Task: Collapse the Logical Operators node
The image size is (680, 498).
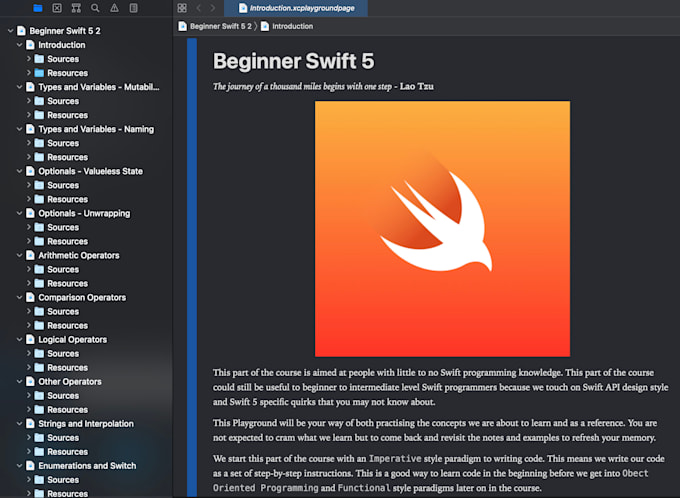Action: tap(19, 339)
